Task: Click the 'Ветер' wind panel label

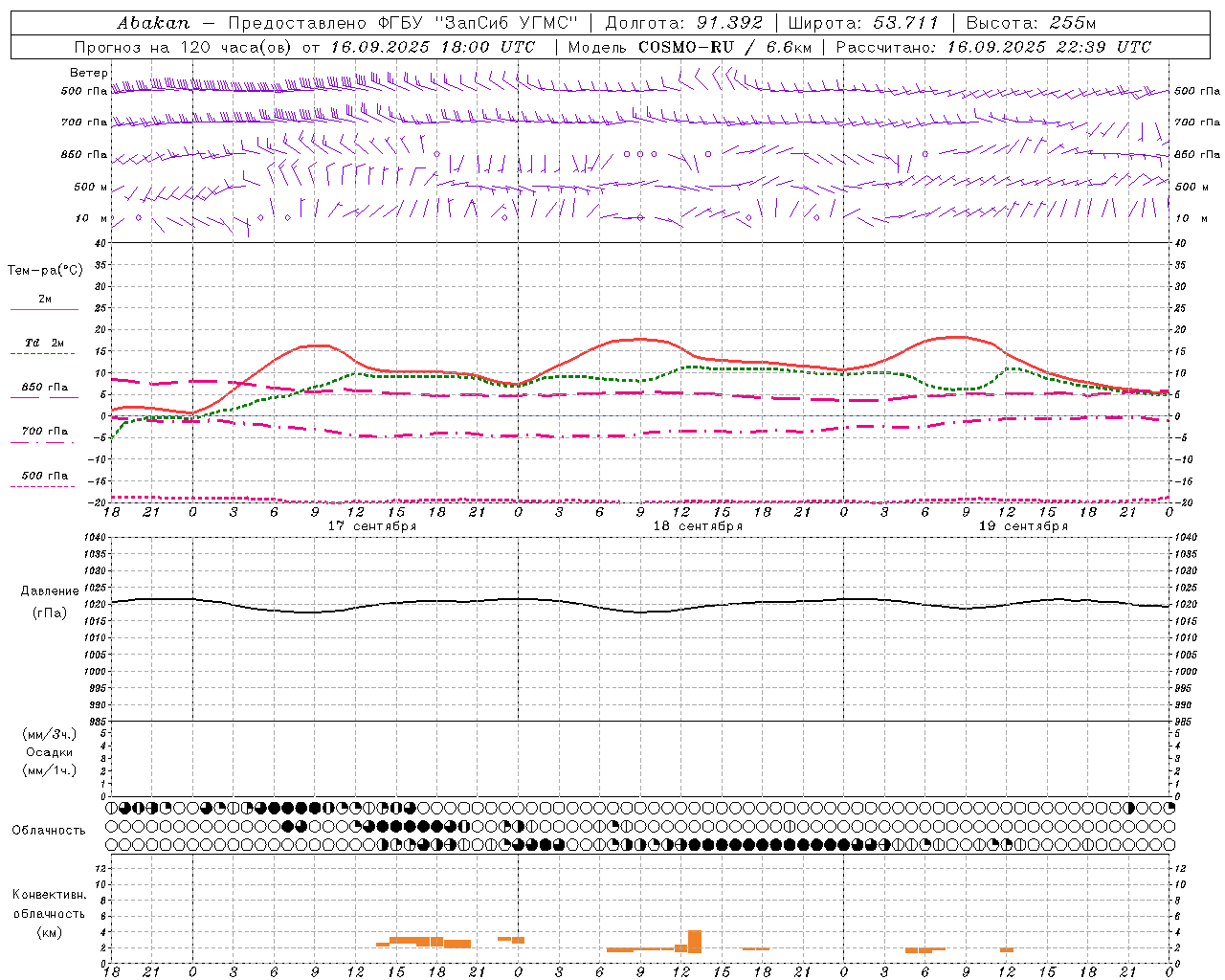Action: click(89, 73)
